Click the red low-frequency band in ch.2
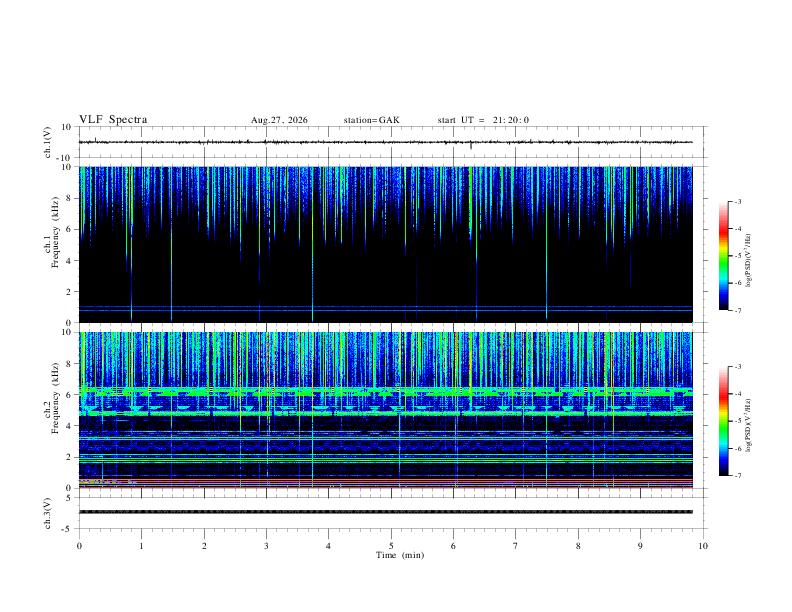The image size is (792, 612). pos(385,481)
